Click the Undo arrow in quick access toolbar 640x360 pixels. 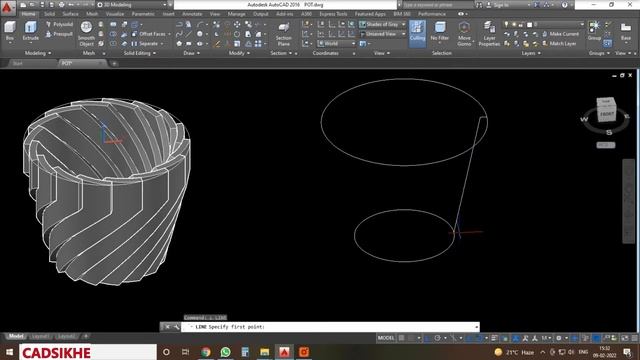[71, 5]
